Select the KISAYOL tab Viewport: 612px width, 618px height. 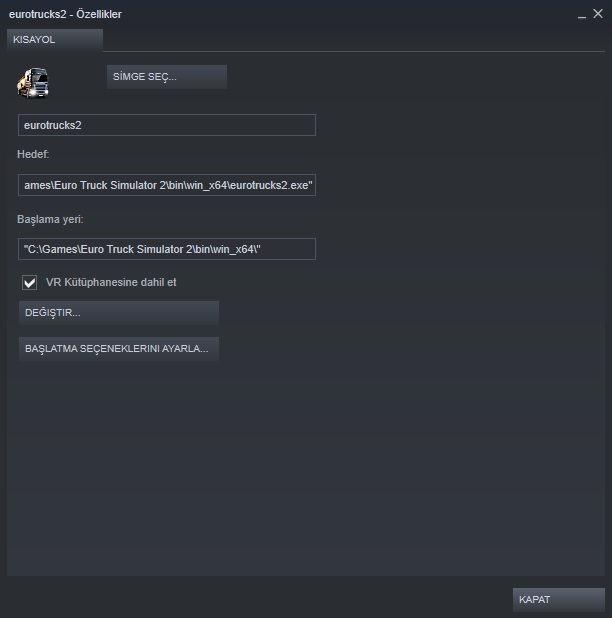pyautogui.click(x=55, y=40)
